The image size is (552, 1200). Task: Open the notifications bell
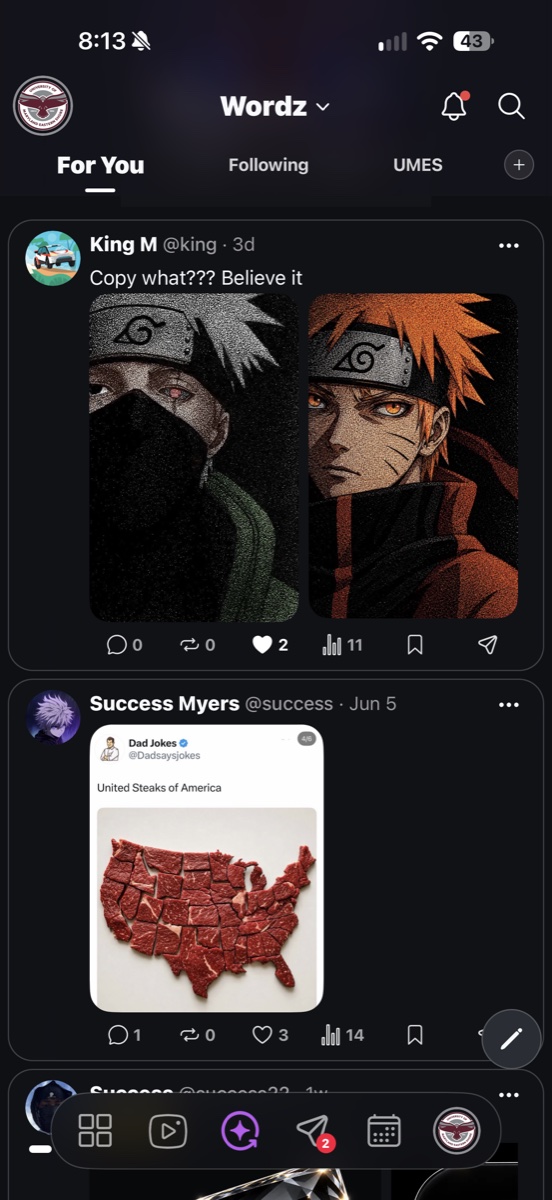click(455, 105)
